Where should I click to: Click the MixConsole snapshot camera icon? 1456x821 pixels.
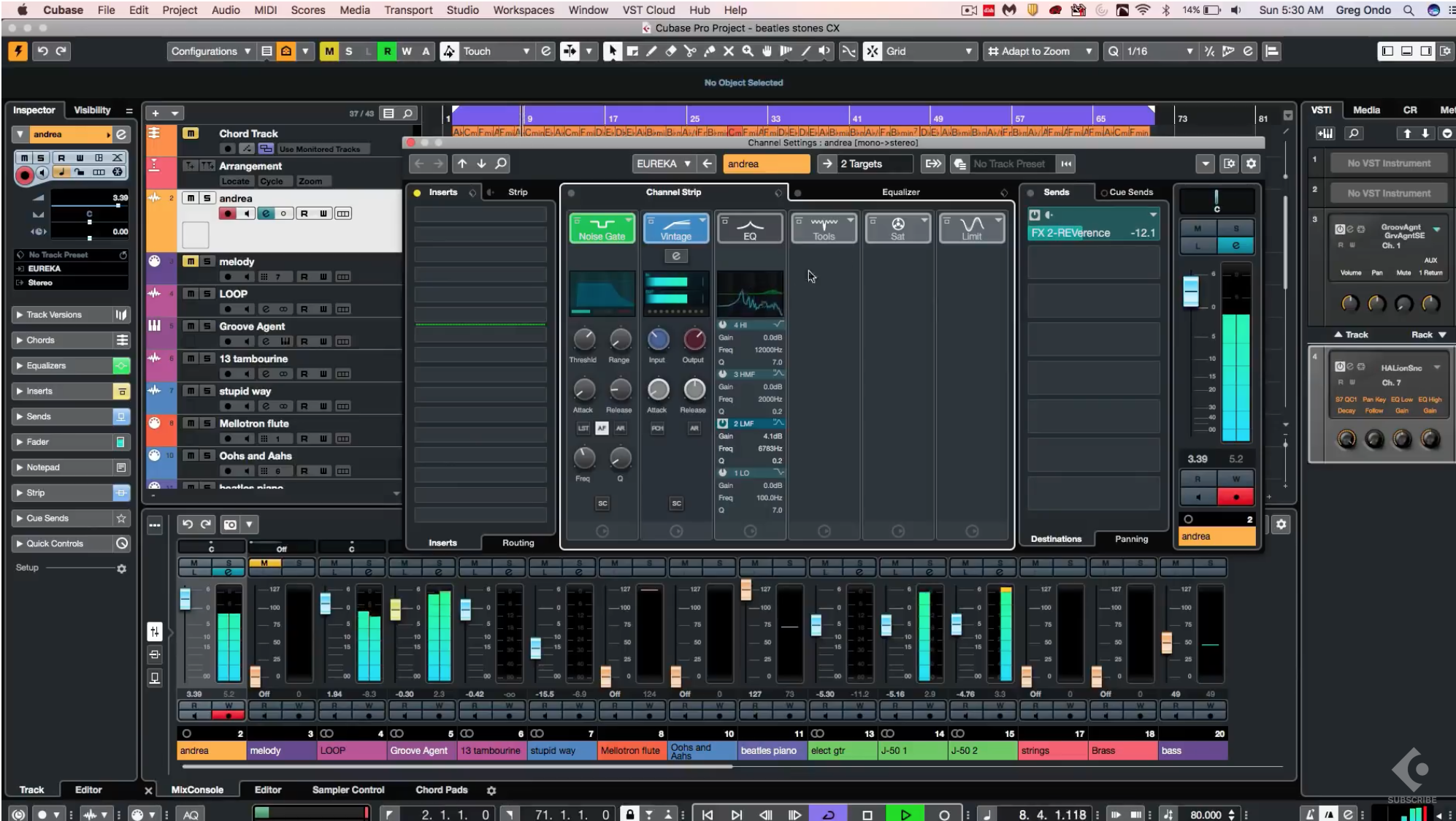230,524
